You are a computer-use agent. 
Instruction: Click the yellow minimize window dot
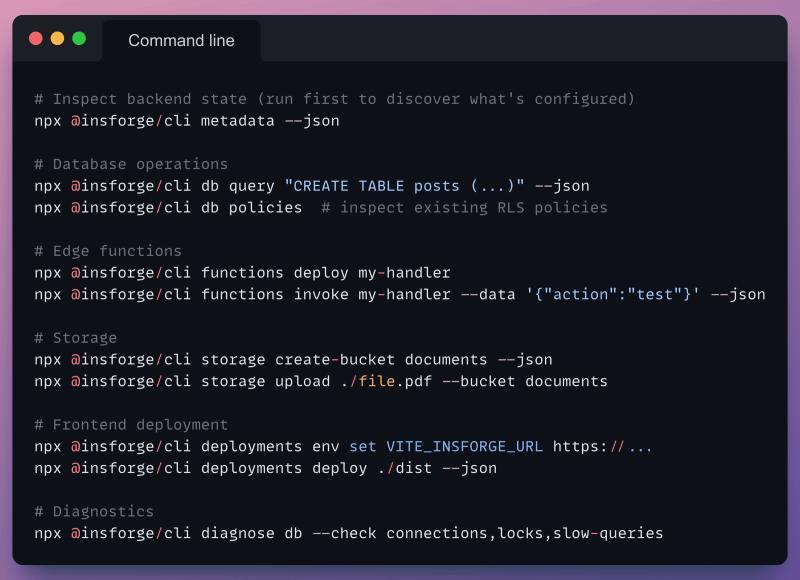pos(57,39)
